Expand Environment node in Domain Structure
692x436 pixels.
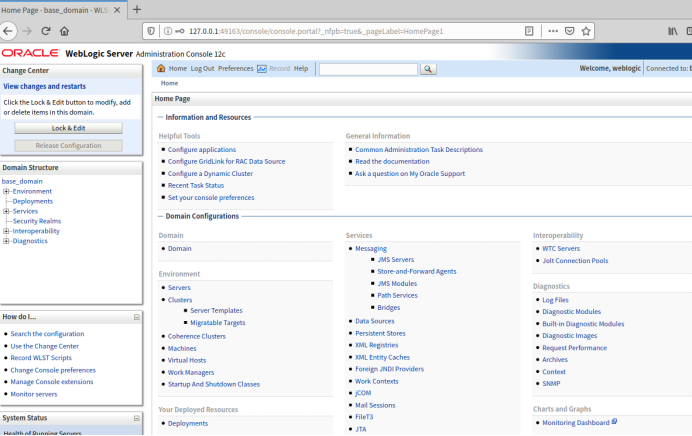point(6,192)
